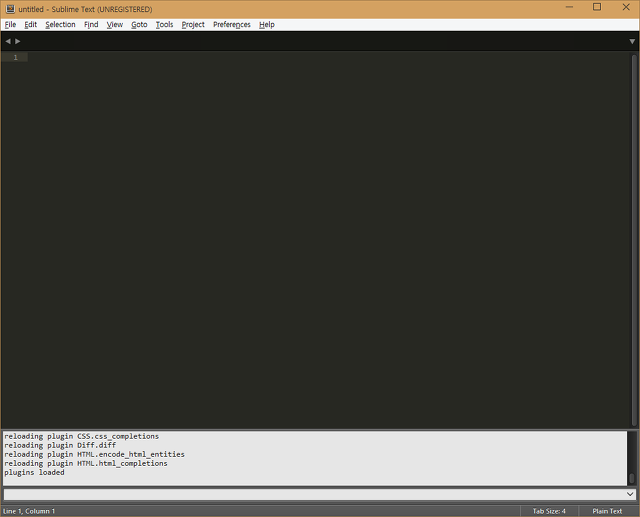Click 'plugins loaded' console line
Image resolution: width=640 pixels, height=517 pixels.
coord(34,472)
